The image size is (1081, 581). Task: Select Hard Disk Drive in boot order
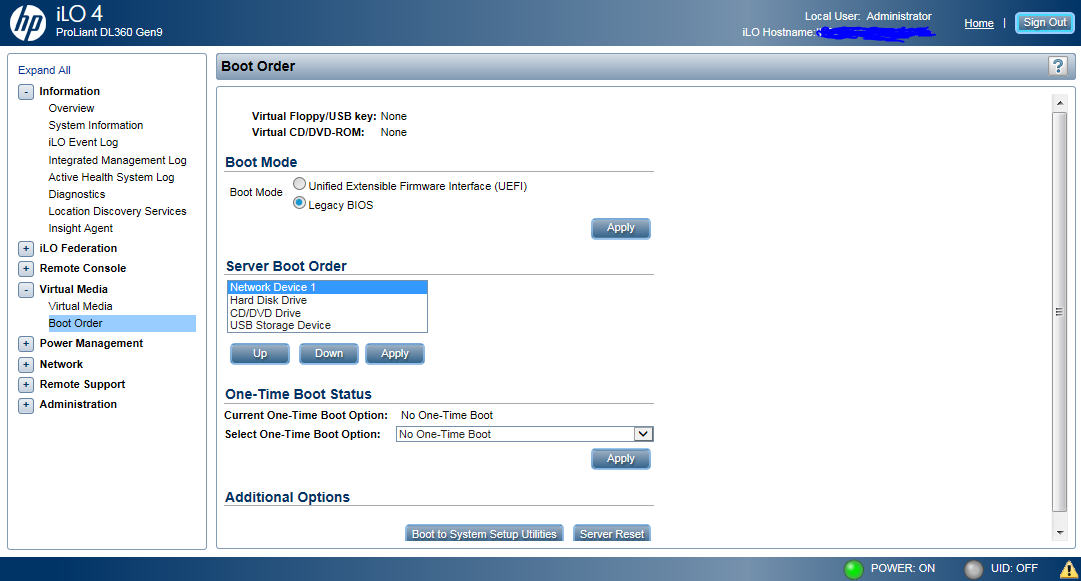(327, 300)
